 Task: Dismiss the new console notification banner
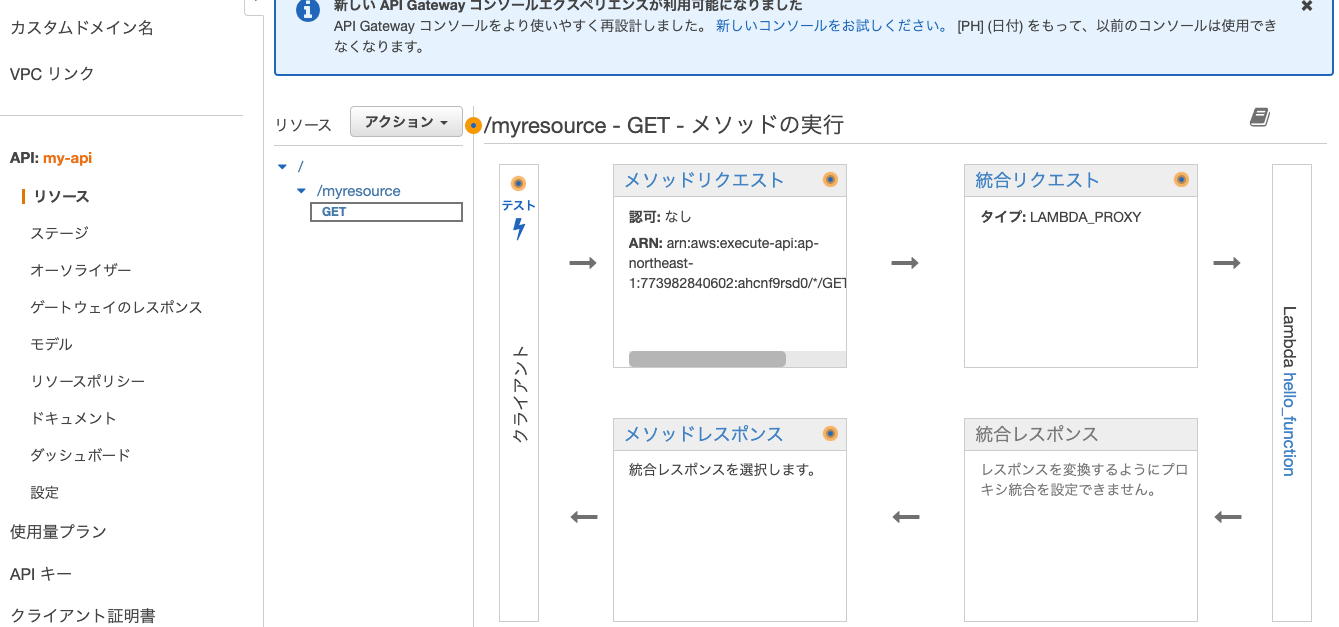point(1306,6)
